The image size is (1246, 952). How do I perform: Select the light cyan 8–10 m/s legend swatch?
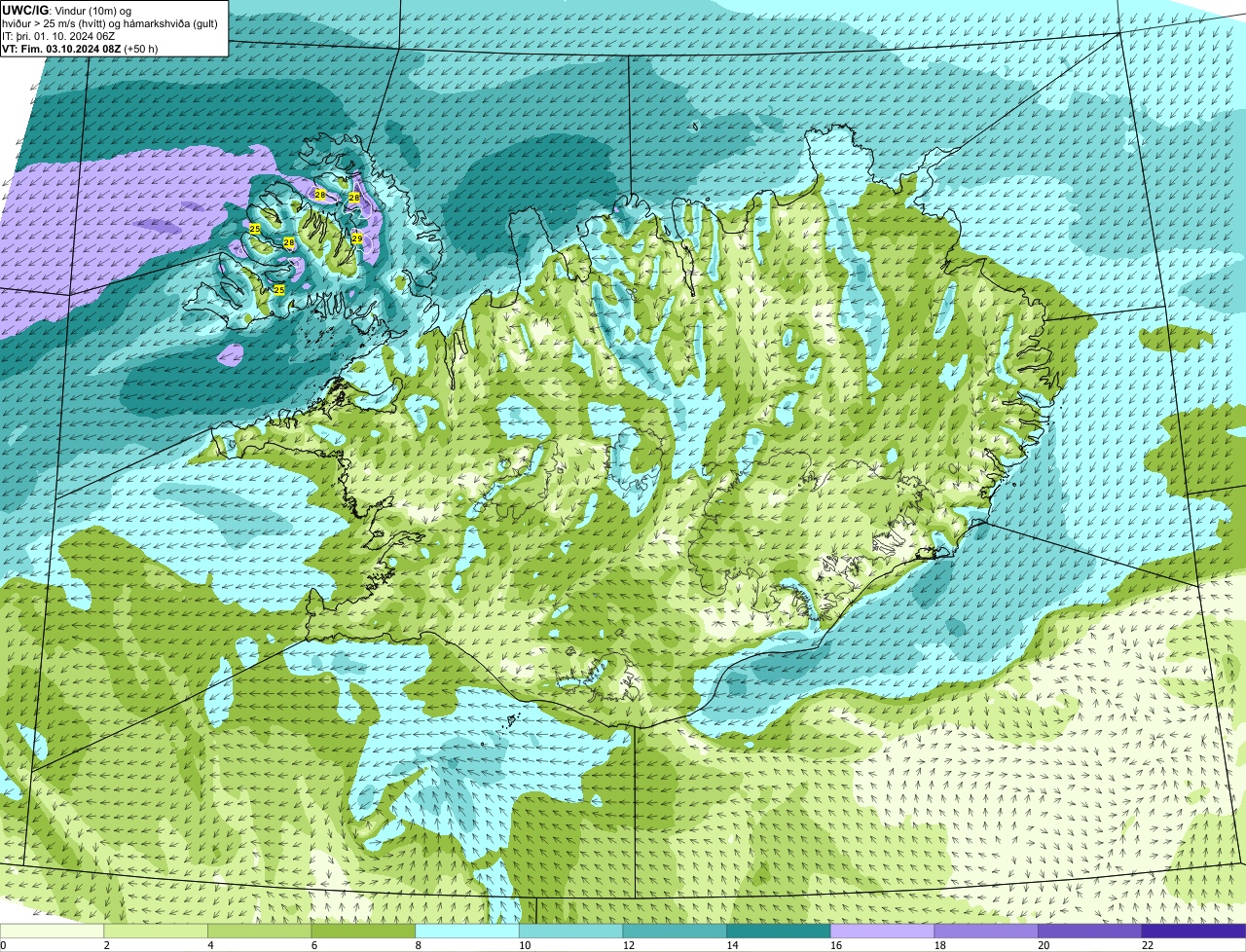click(x=467, y=932)
